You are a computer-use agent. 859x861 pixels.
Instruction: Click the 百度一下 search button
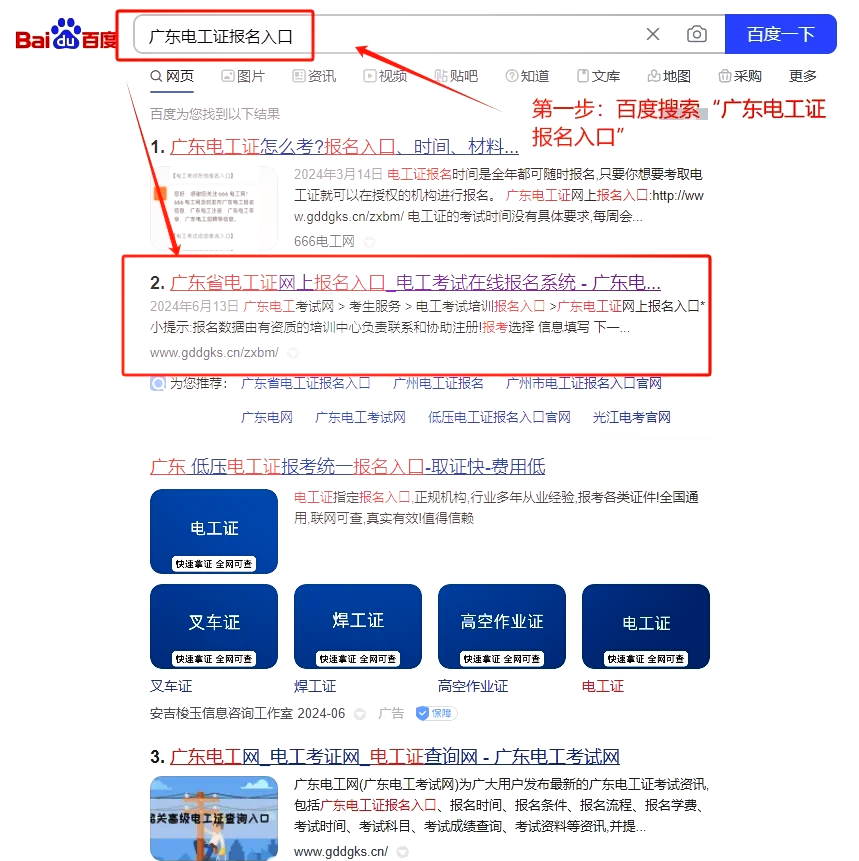(x=780, y=34)
